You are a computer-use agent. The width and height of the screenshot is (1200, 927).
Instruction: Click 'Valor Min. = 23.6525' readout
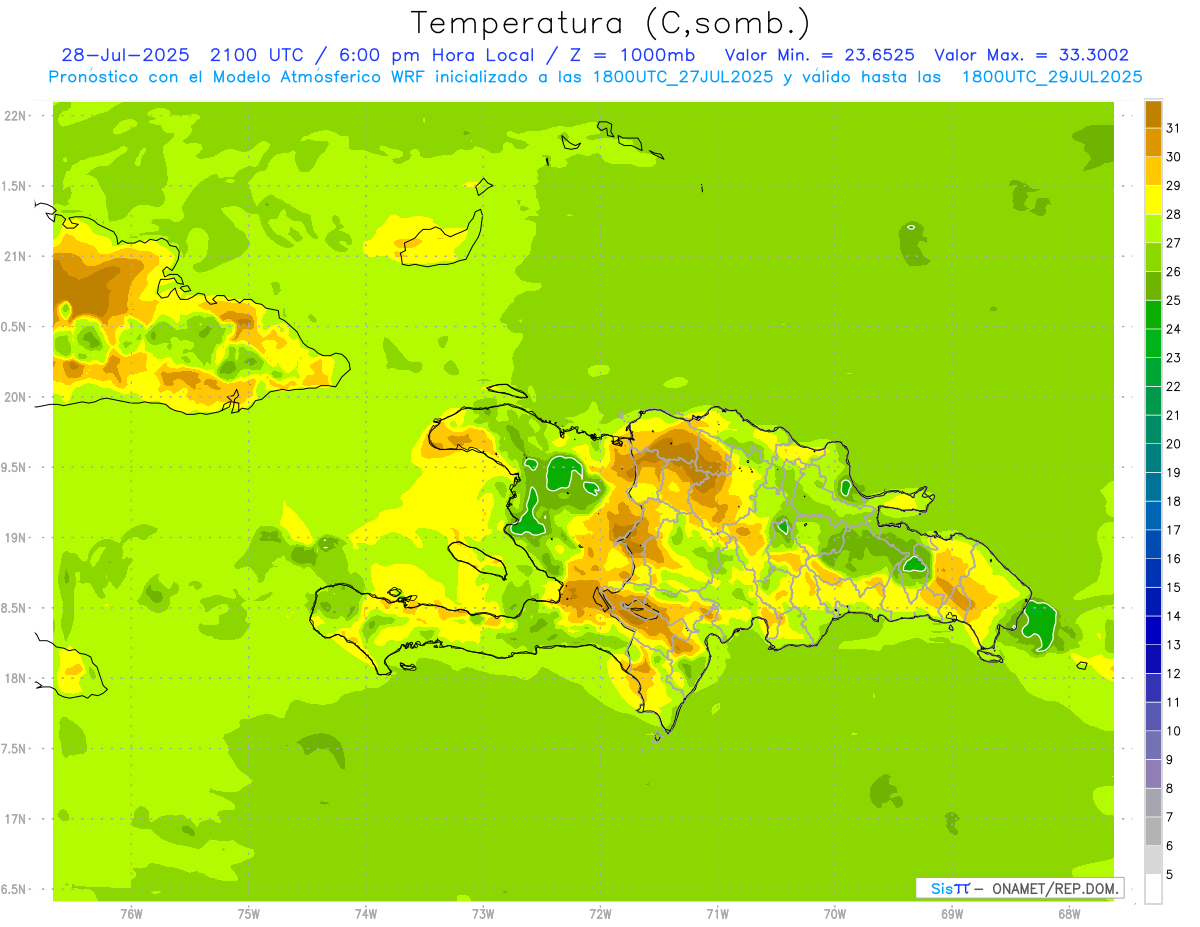click(820, 55)
